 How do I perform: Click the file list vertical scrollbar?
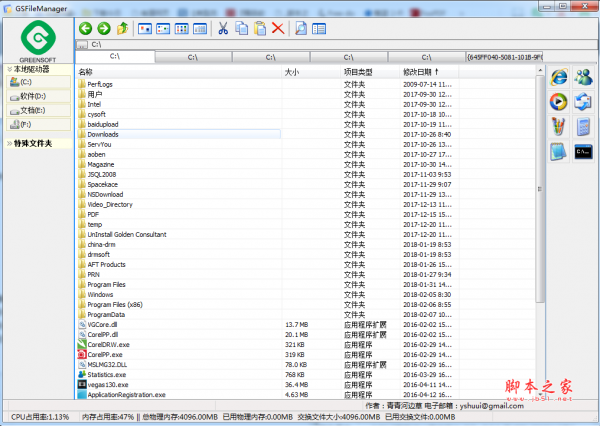pos(541,200)
